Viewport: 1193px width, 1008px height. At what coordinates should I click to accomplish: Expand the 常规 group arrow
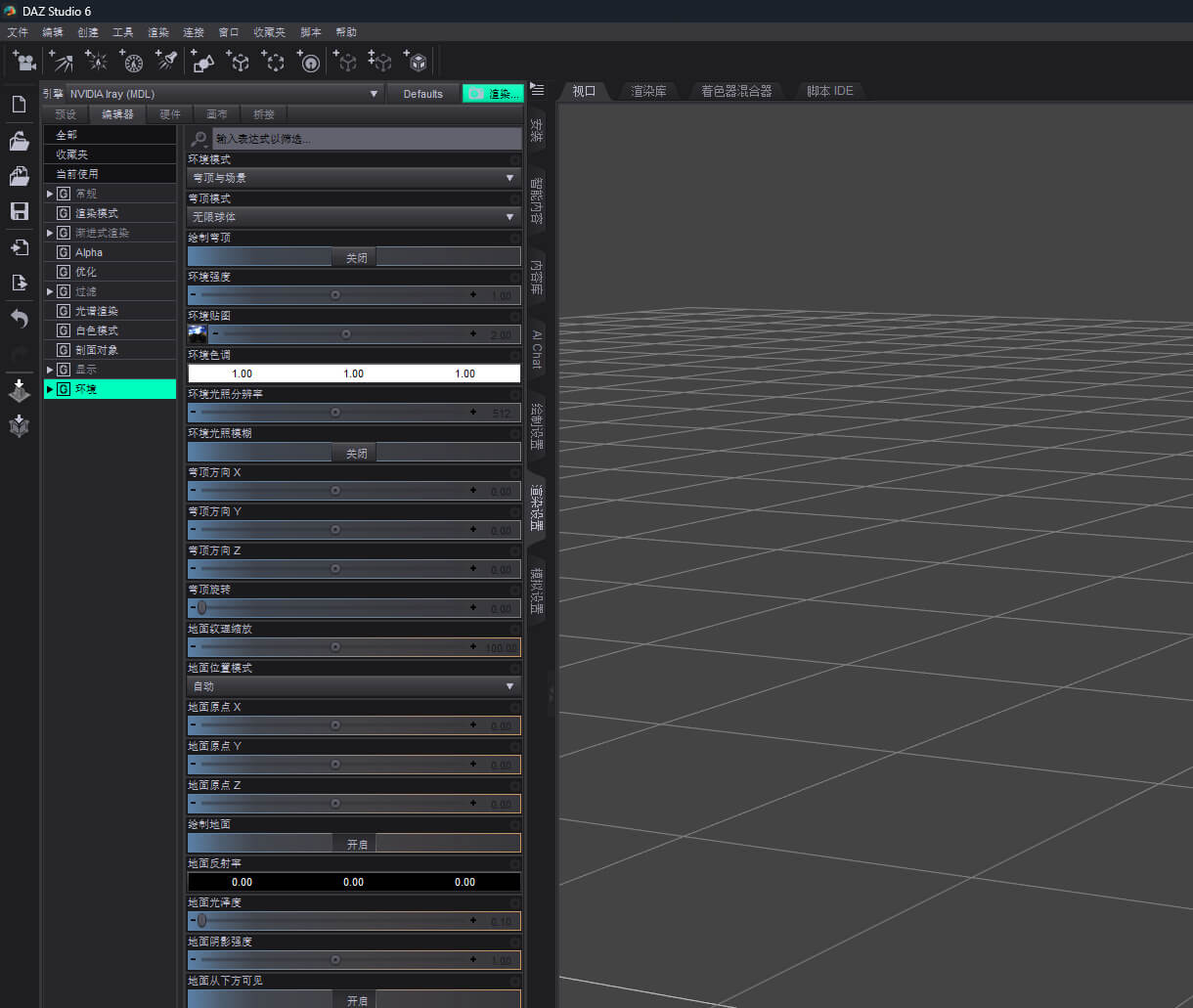point(50,194)
